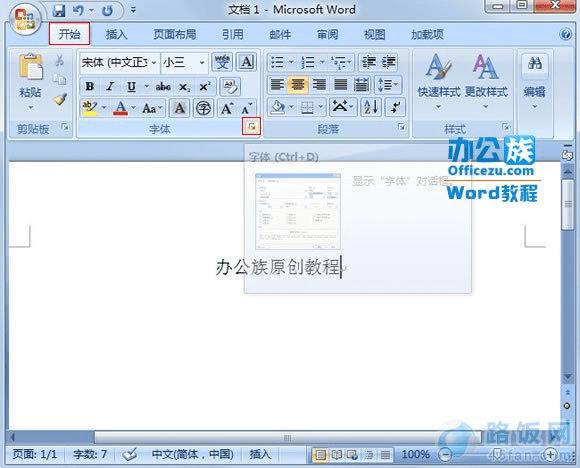580x468 pixels.
Task: Toggle Strikethrough (abc) formatting
Action: (163, 87)
